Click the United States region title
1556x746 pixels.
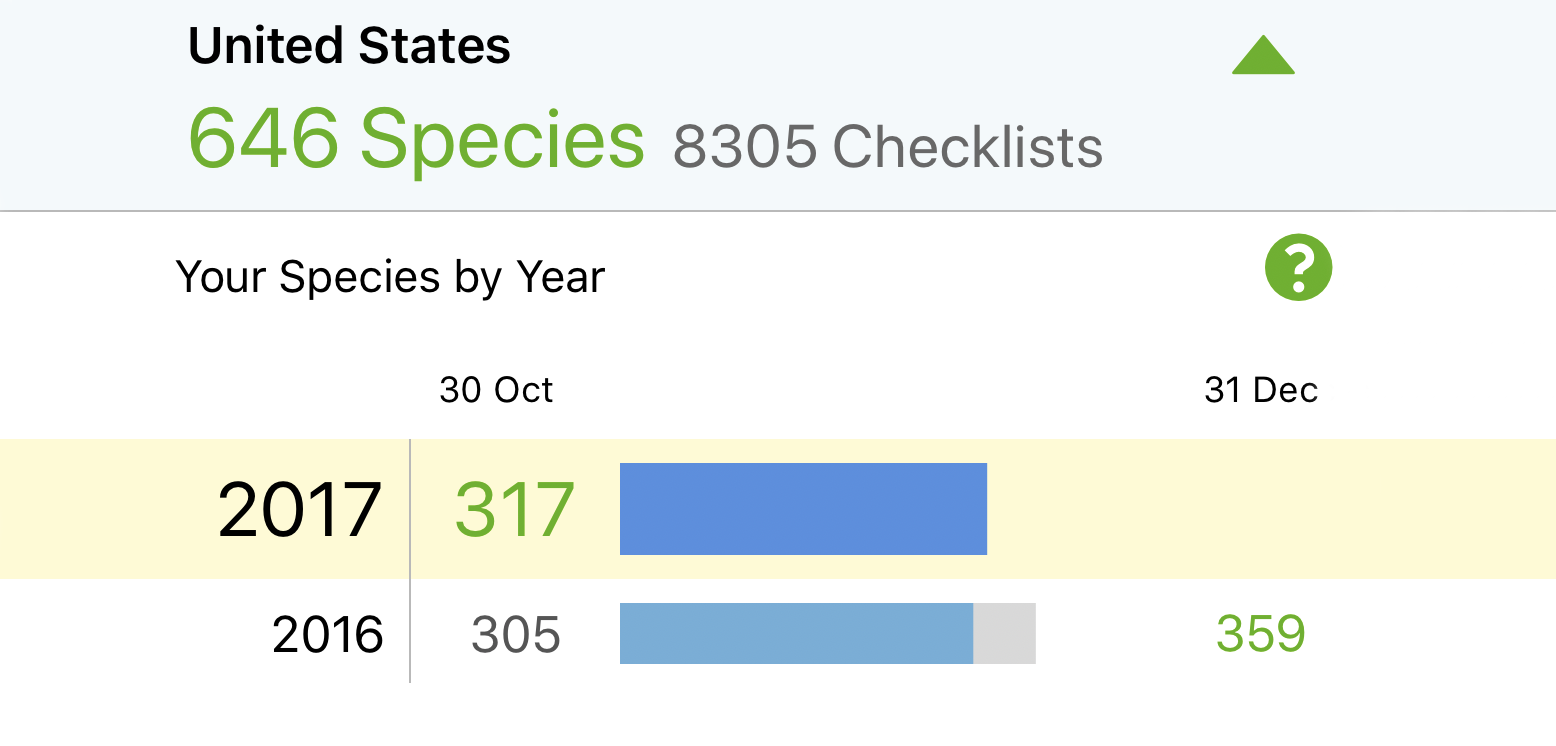pyautogui.click(x=348, y=45)
